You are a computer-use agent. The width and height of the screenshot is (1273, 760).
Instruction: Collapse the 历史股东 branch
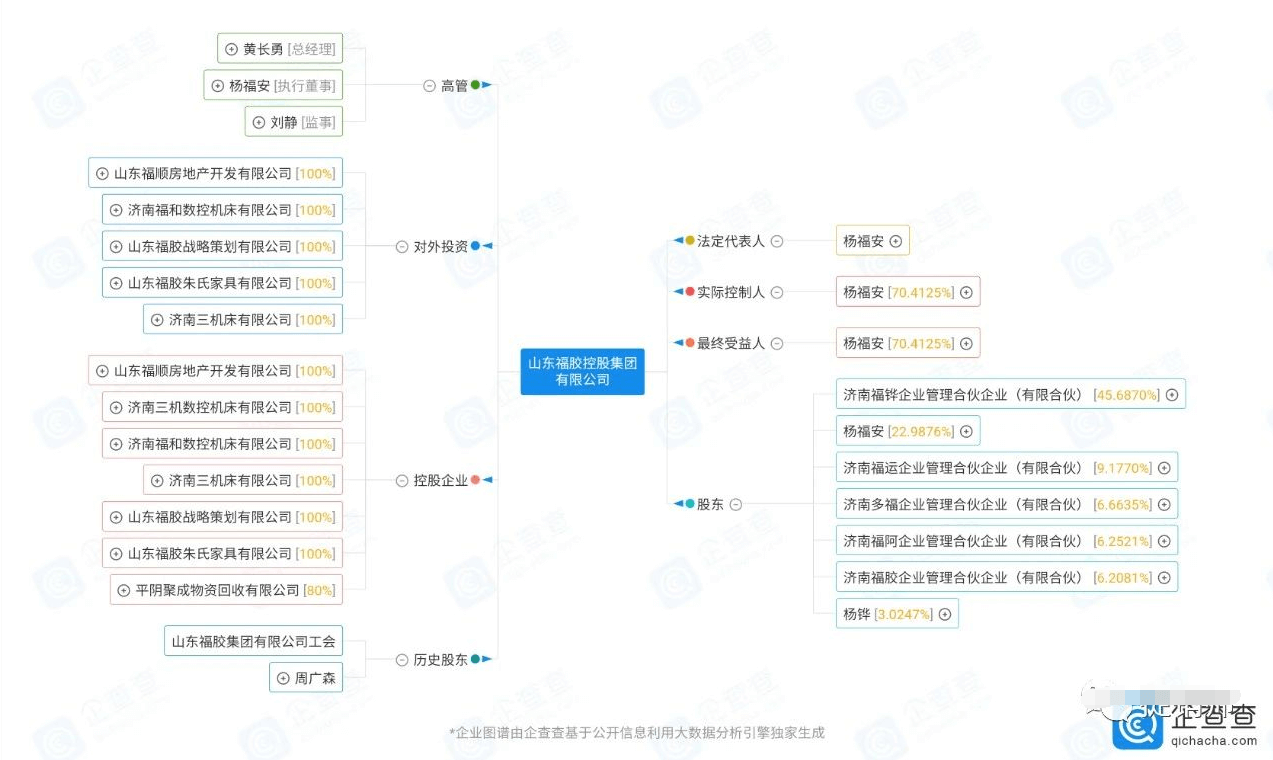(x=402, y=660)
